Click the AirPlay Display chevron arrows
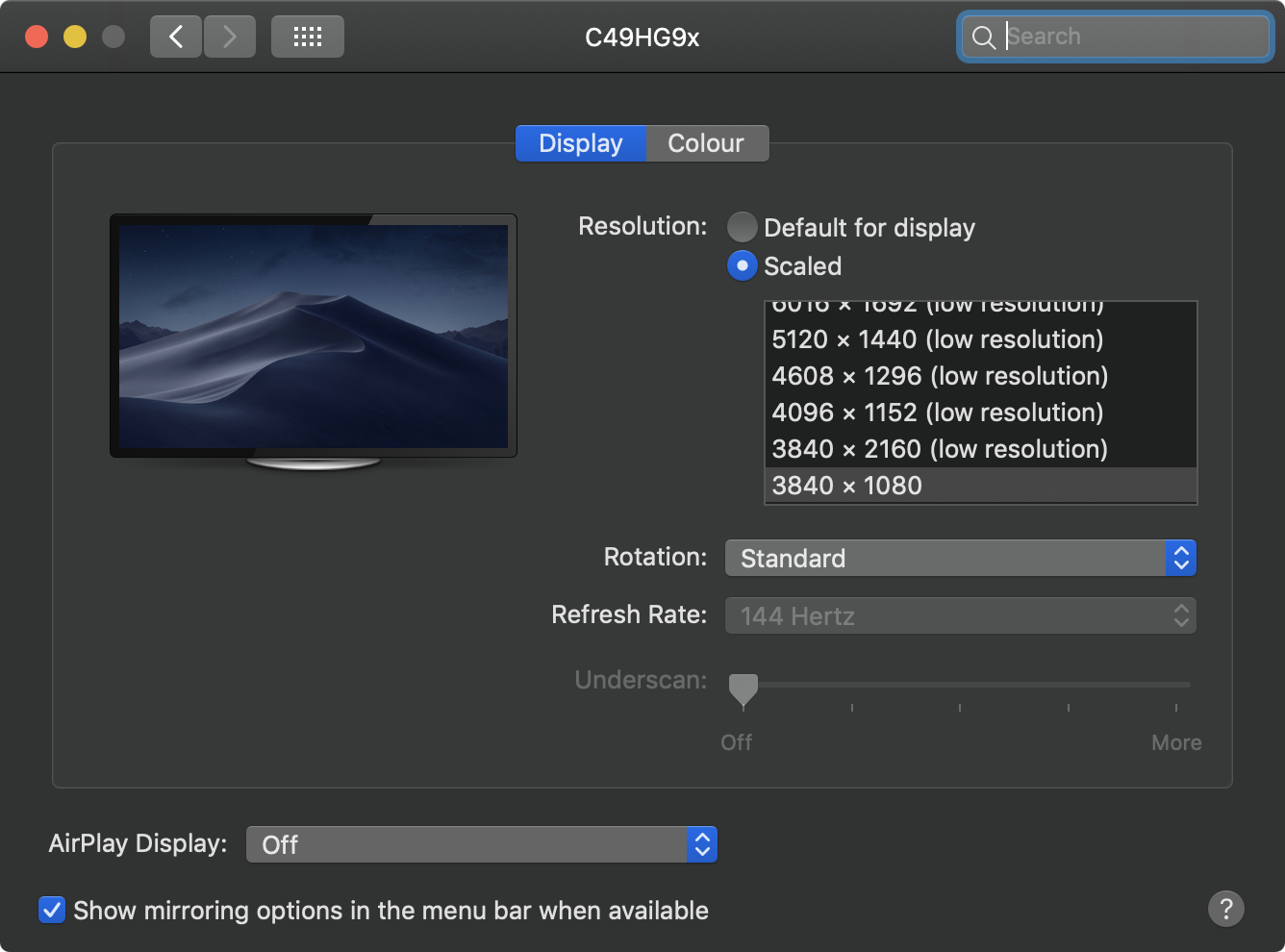Image resolution: width=1285 pixels, height=952 pixels. coord(703,843)
